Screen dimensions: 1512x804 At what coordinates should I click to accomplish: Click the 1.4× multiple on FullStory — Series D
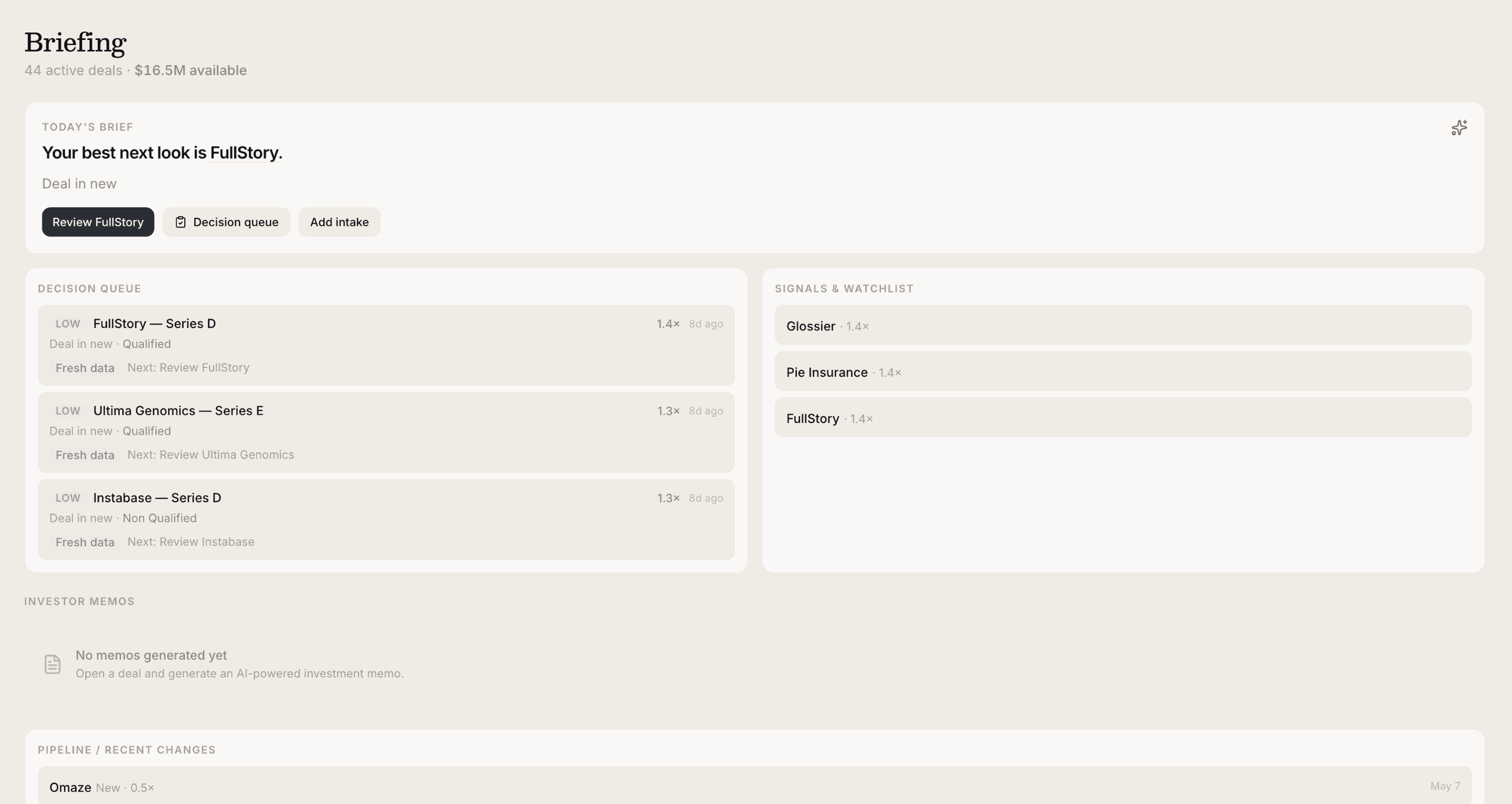pos(668,324)
